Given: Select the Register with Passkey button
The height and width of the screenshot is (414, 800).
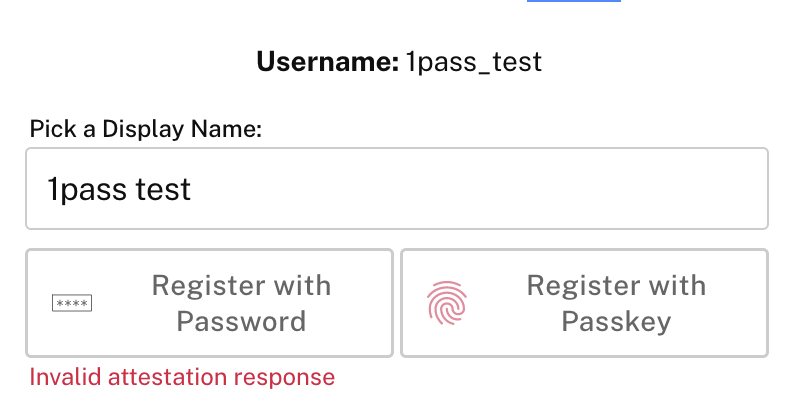Looking at the screenshot, I should tap(584, 303).
